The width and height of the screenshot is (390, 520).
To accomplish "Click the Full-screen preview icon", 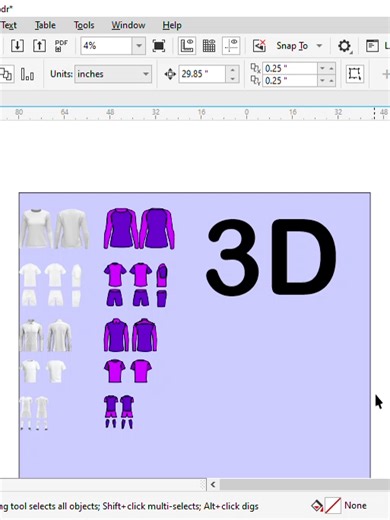I will (x=159, y=46).
